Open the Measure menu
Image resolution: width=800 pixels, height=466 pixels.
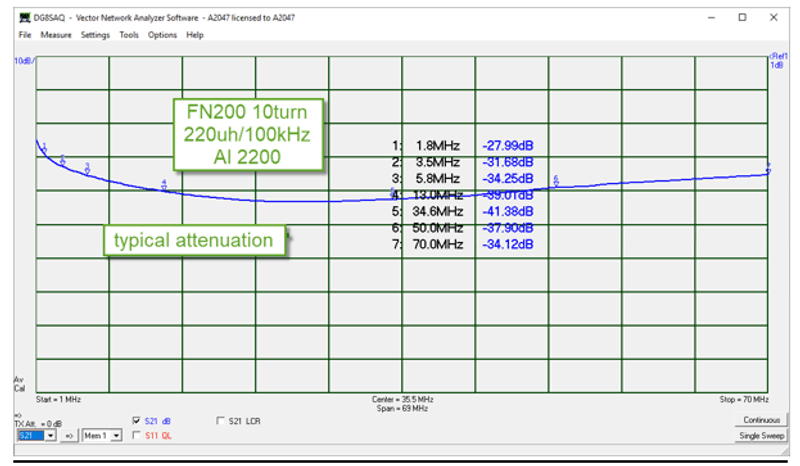(x=56, y=35)
